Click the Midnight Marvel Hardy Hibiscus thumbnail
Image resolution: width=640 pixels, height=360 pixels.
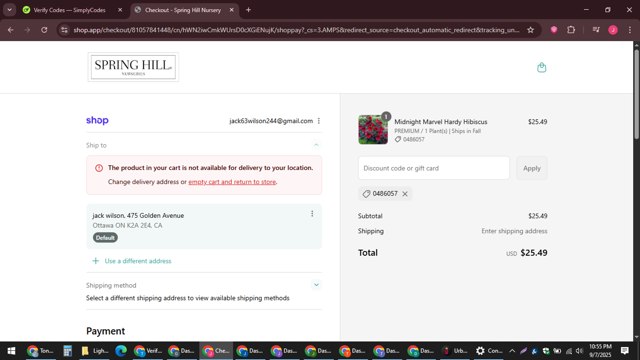[373, 129]
